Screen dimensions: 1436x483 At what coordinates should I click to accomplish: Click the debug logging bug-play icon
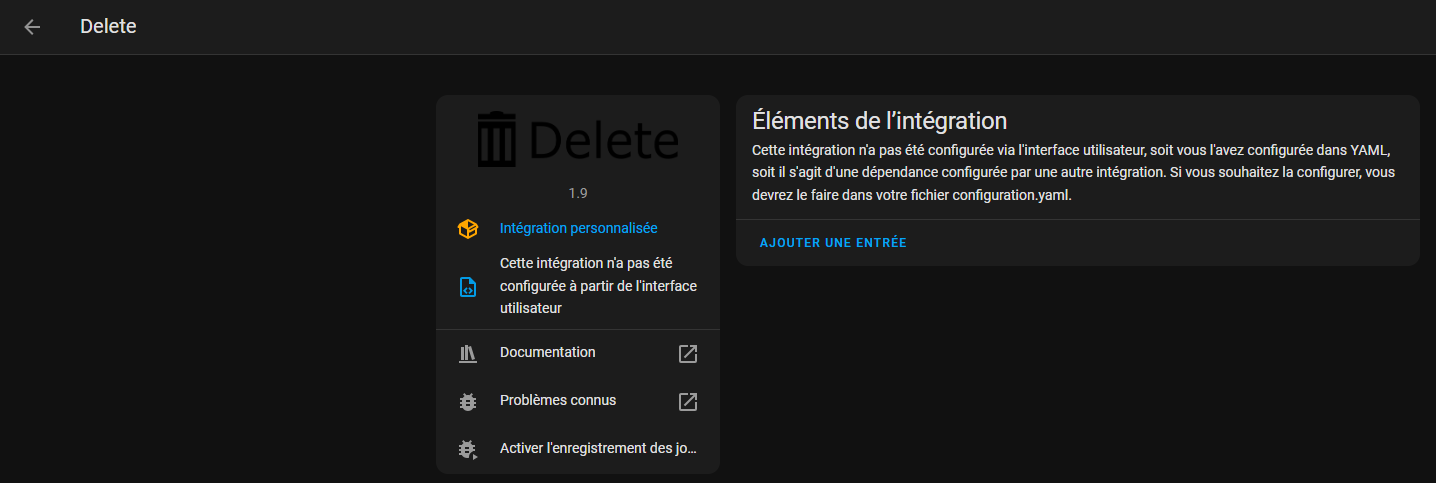pyautogui.click(x=467, y=449)
